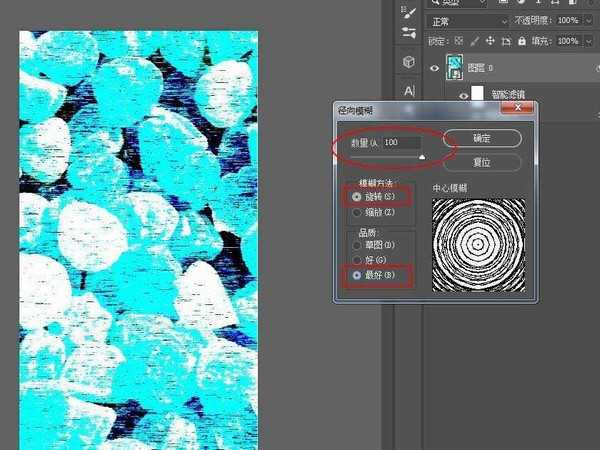The width and height of the screenshot is (600, 450).
Task: Click the brush settings panel icon
Action: tap(409, 12)
